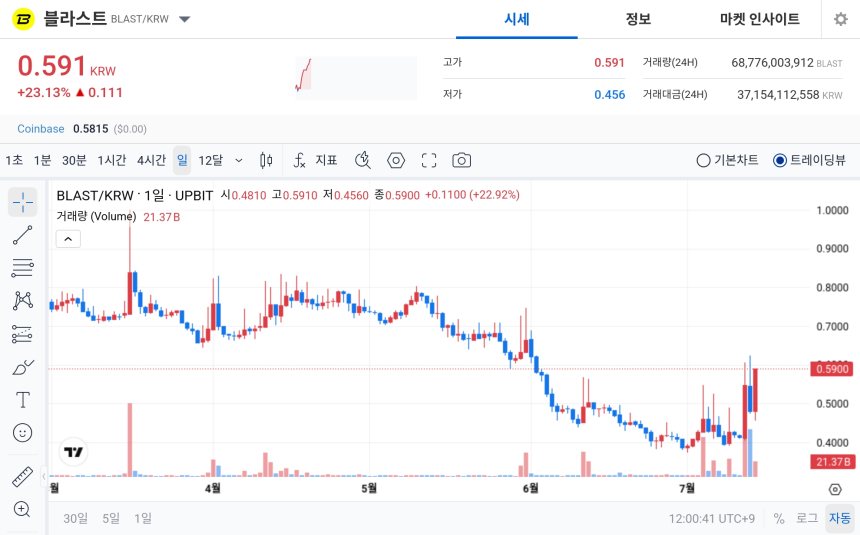Toggle 자동 auto scale
860x535 pixels.
(x=840, y=519)
